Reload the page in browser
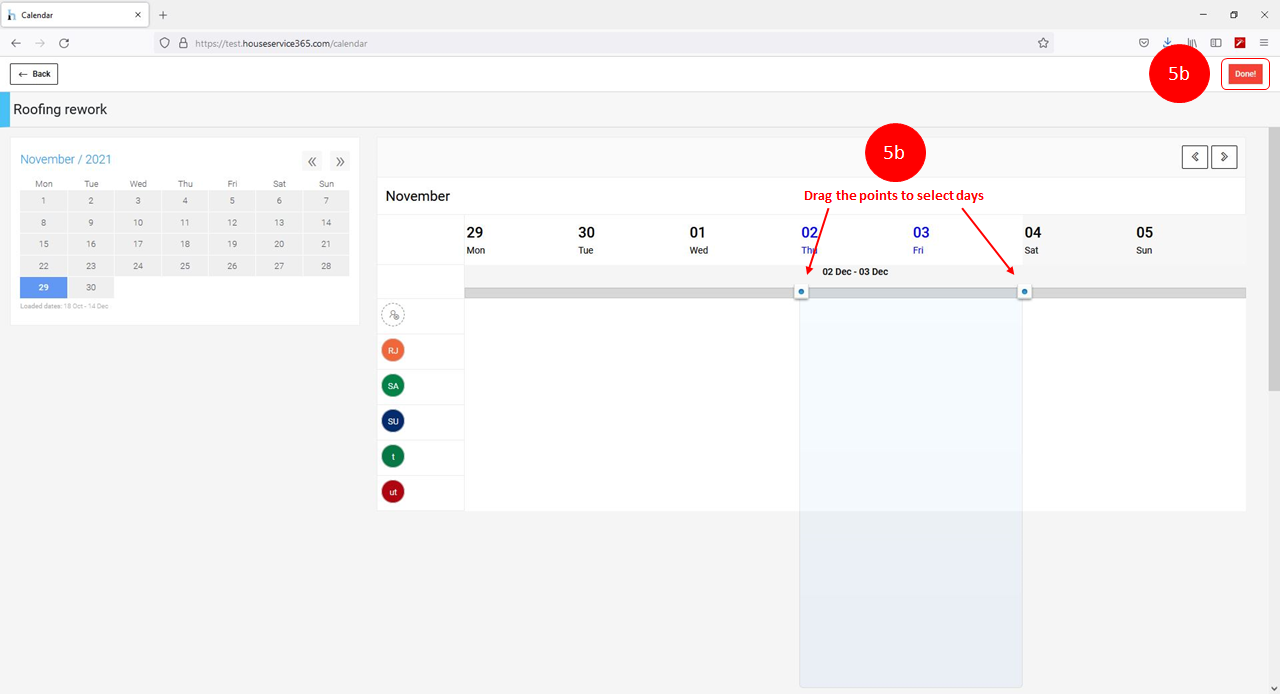1280x694 pixels. pyautogui.click(x=64, y=43)
